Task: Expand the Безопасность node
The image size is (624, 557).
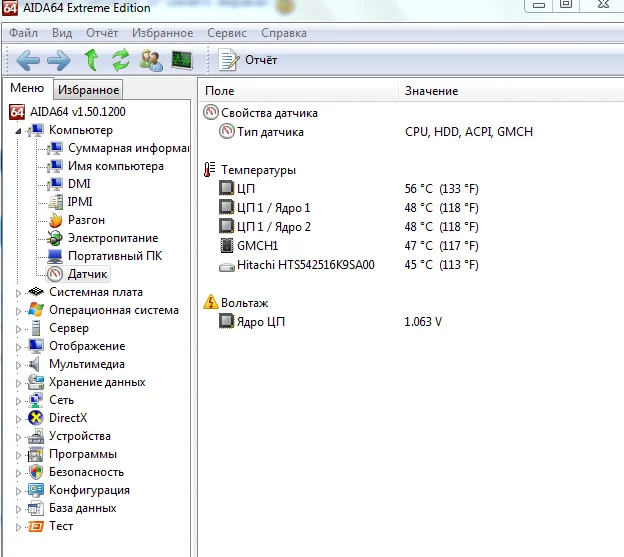Action: click(x=18, y=473)
